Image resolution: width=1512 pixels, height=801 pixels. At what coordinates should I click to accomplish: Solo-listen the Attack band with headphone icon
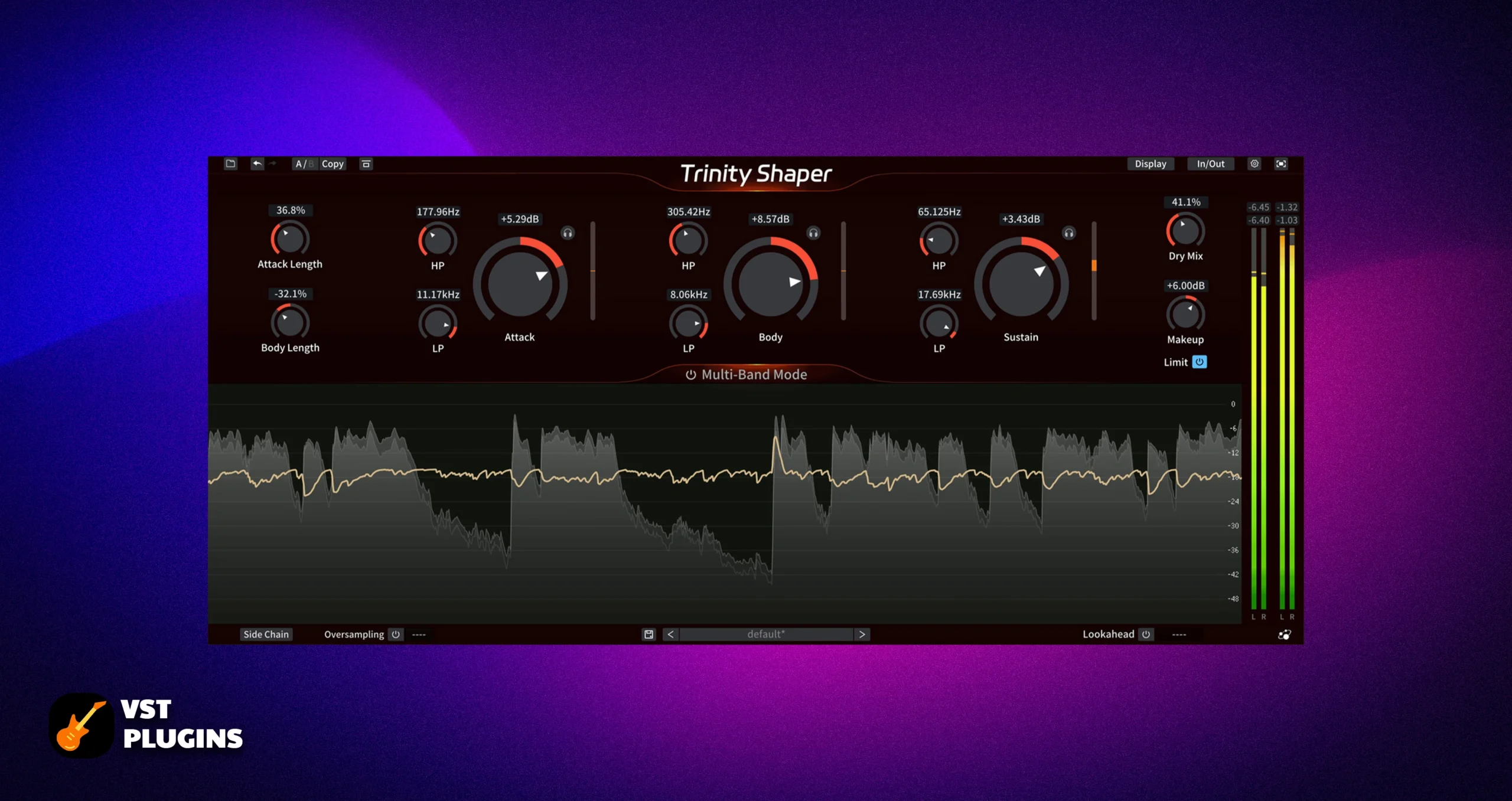pyautogui.click(x=568, y=233)
